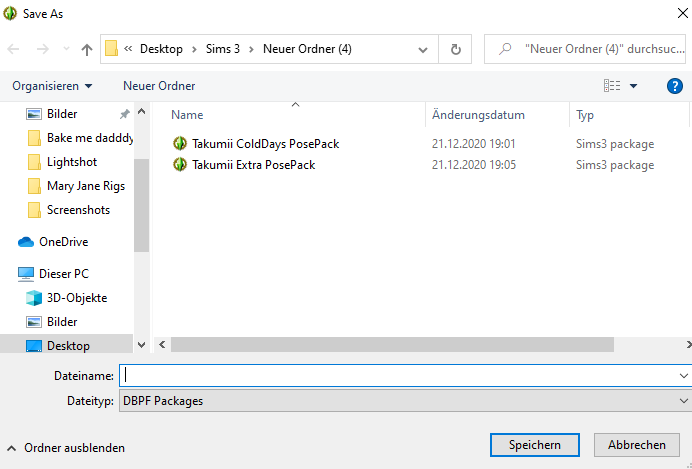Screen dimensions: 692x469
Task: Click the back navigation arrow
Action: (14, 49)
